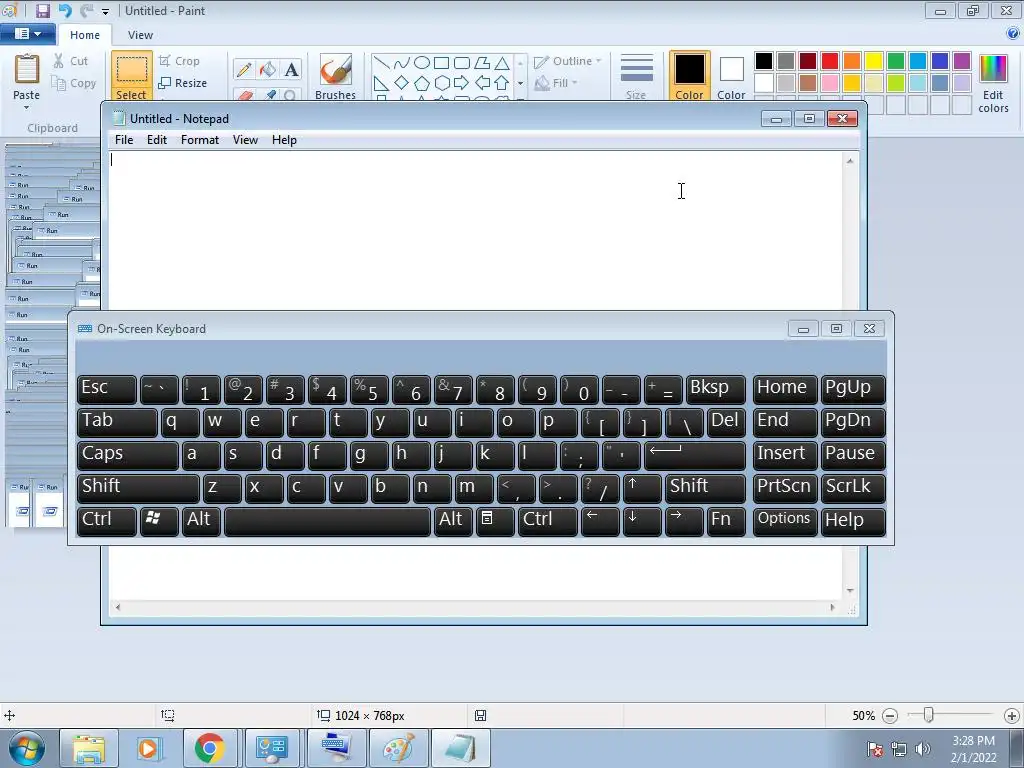1024x768 pixels.
Task: Open Windows Media Player from taskbar
Action: click(x=149, y=748)
